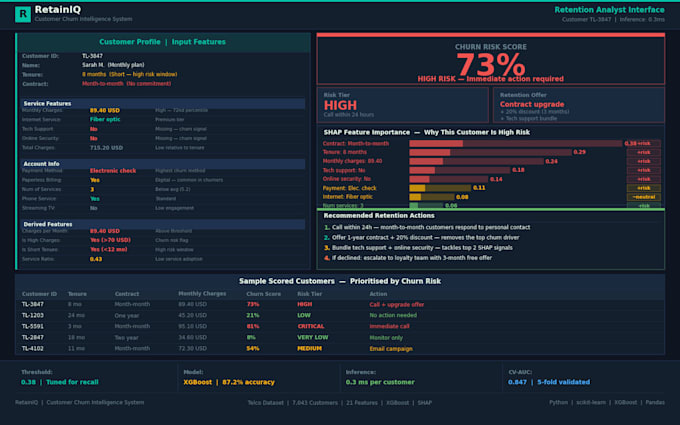Click the +risk tag on Payment: Elec. check
Viewport: 680px width, 425px height.
click(644, 188)
